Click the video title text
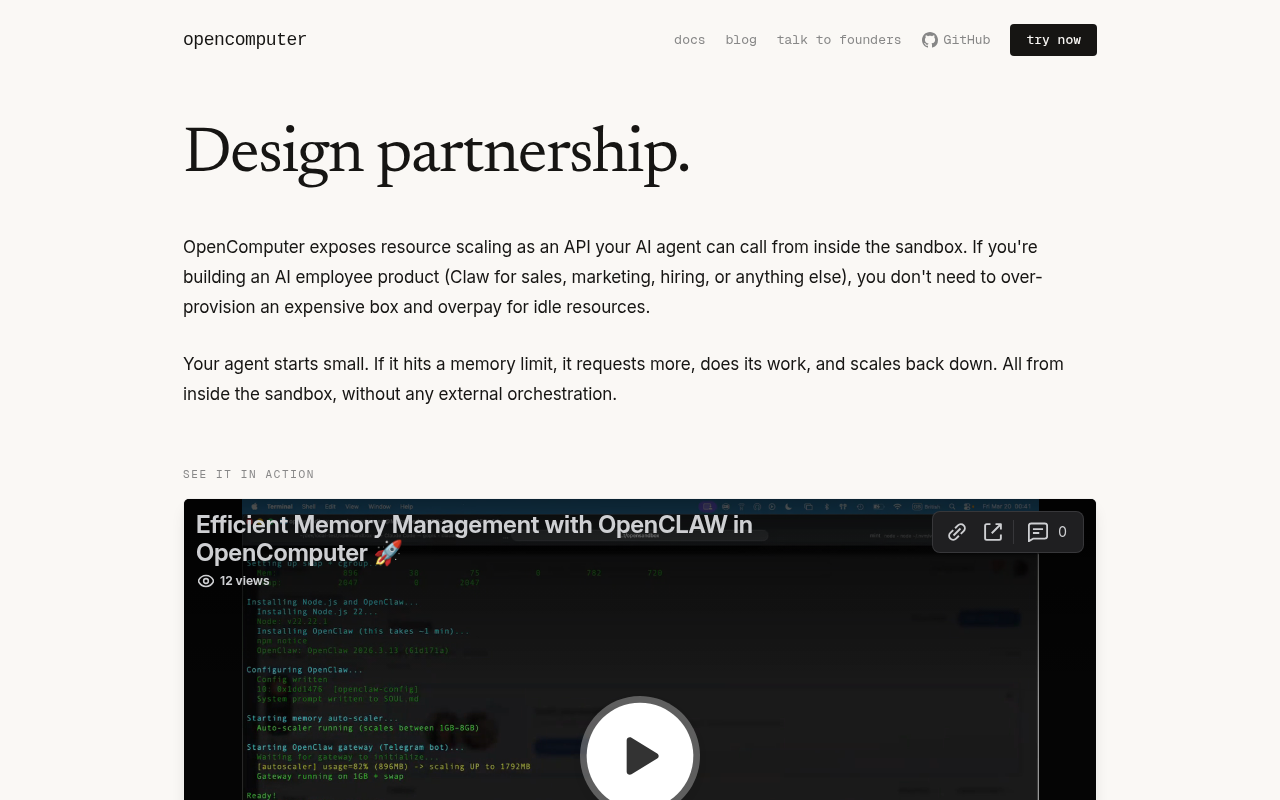This screenshot has width=1280, height=800. point(474,539)
